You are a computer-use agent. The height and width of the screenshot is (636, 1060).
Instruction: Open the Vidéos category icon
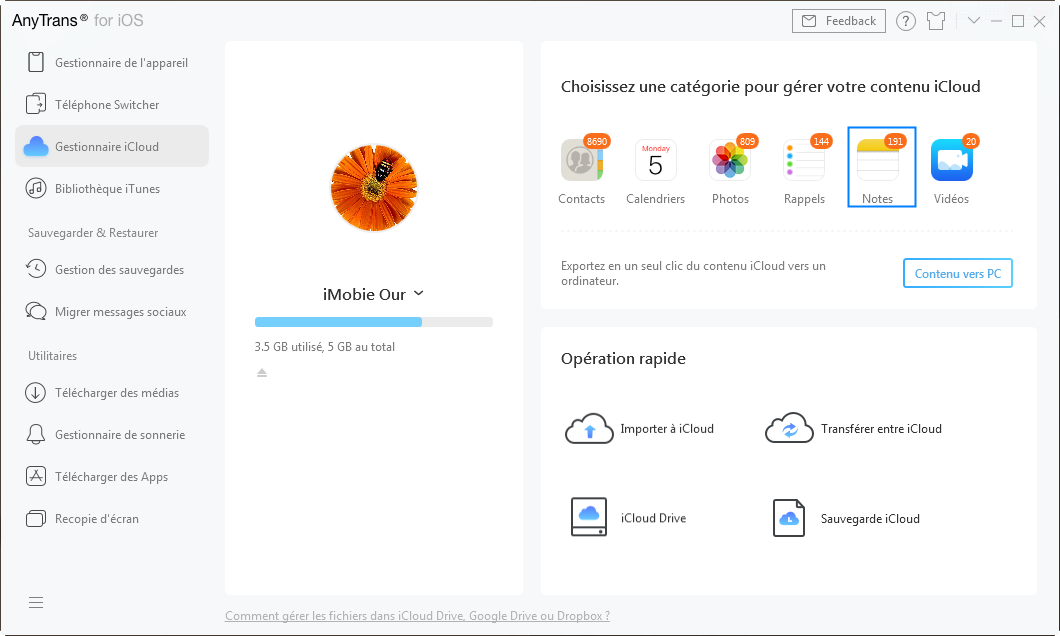click(x=952, y=160)
